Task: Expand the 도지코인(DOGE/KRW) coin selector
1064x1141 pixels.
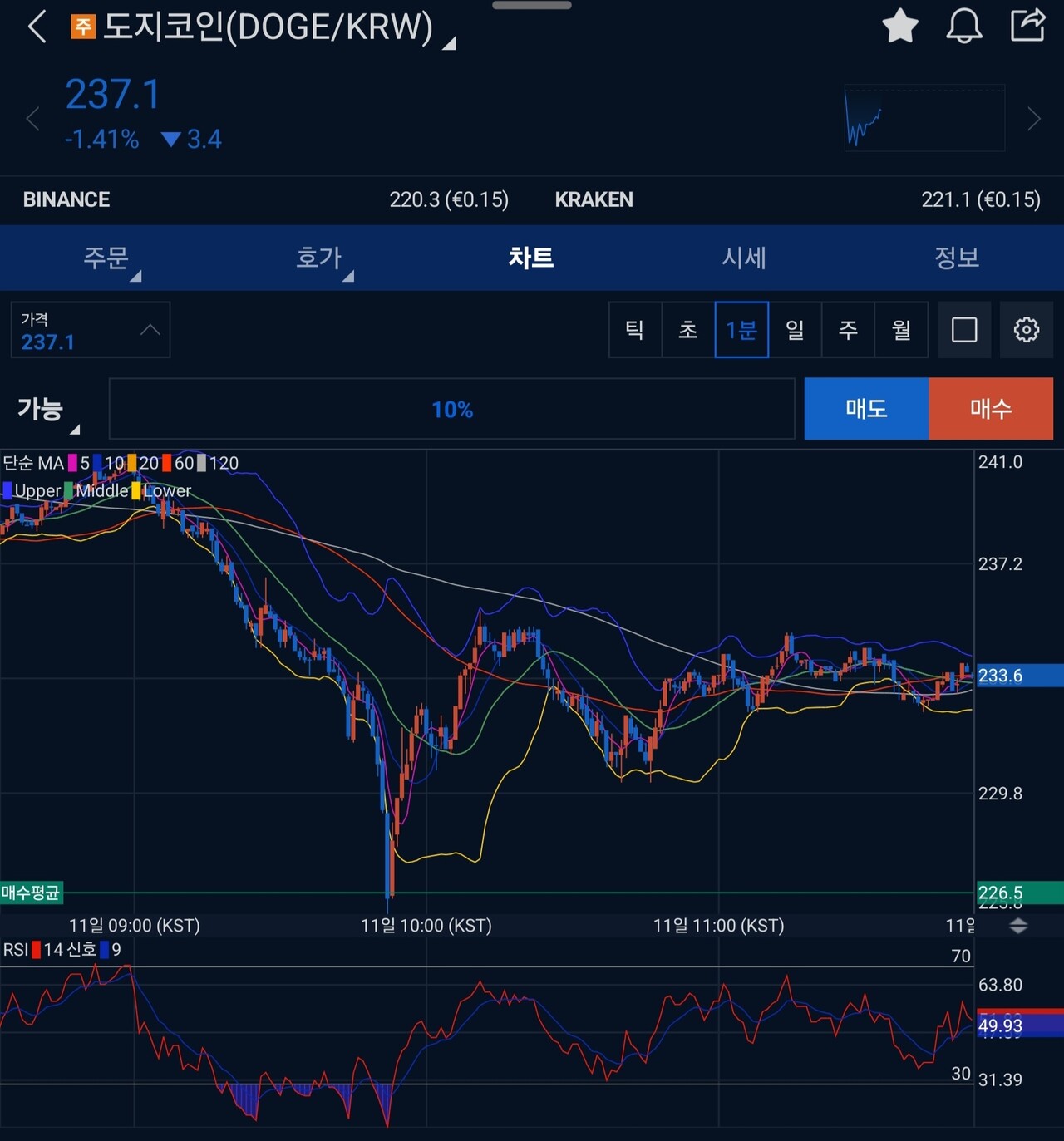Action: 266,27
